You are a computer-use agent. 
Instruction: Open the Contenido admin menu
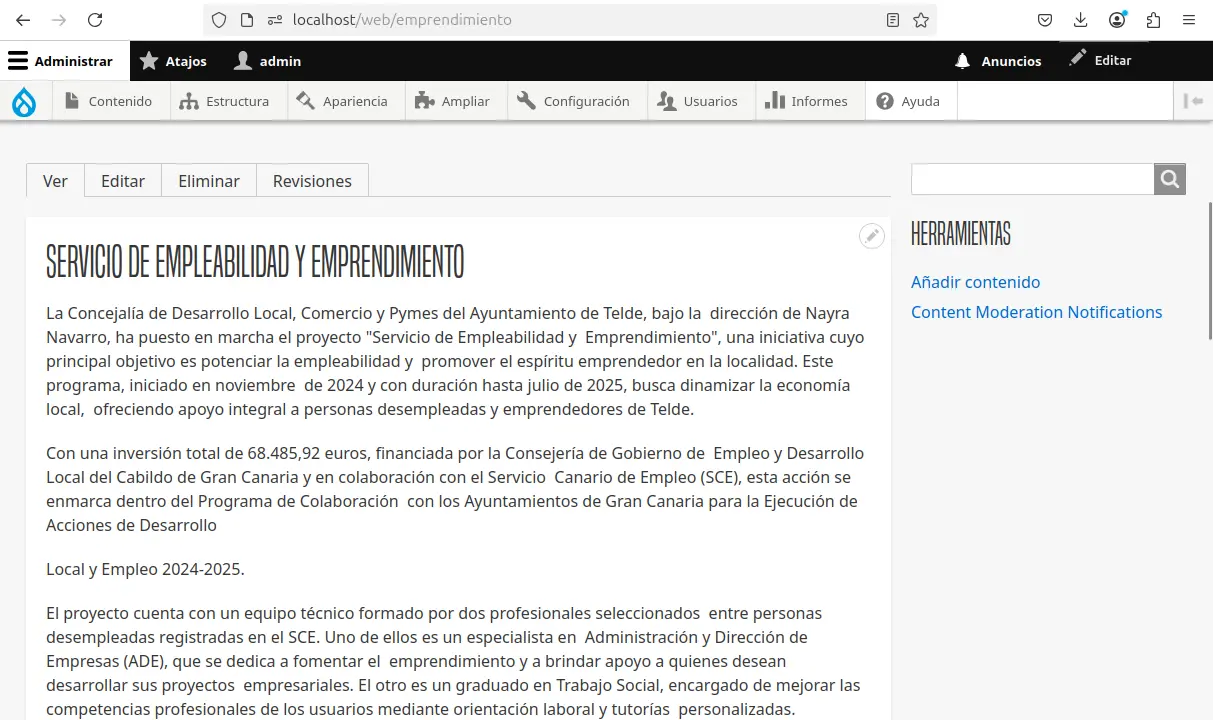tap(110, 100)
